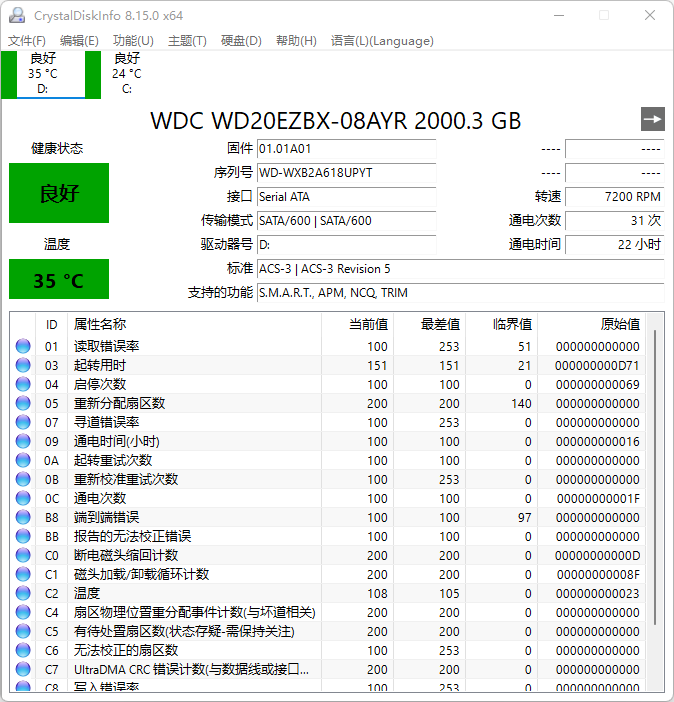This screenshot has height=702, width=674.
Task: Click the SMART list vertical scrollbar
Action: 655,477
